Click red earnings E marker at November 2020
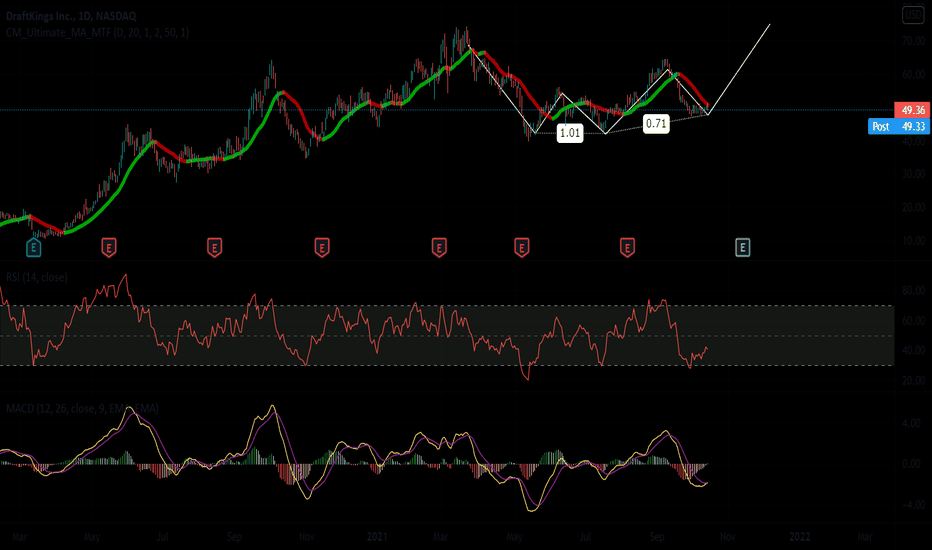 [x=322, y=247]
